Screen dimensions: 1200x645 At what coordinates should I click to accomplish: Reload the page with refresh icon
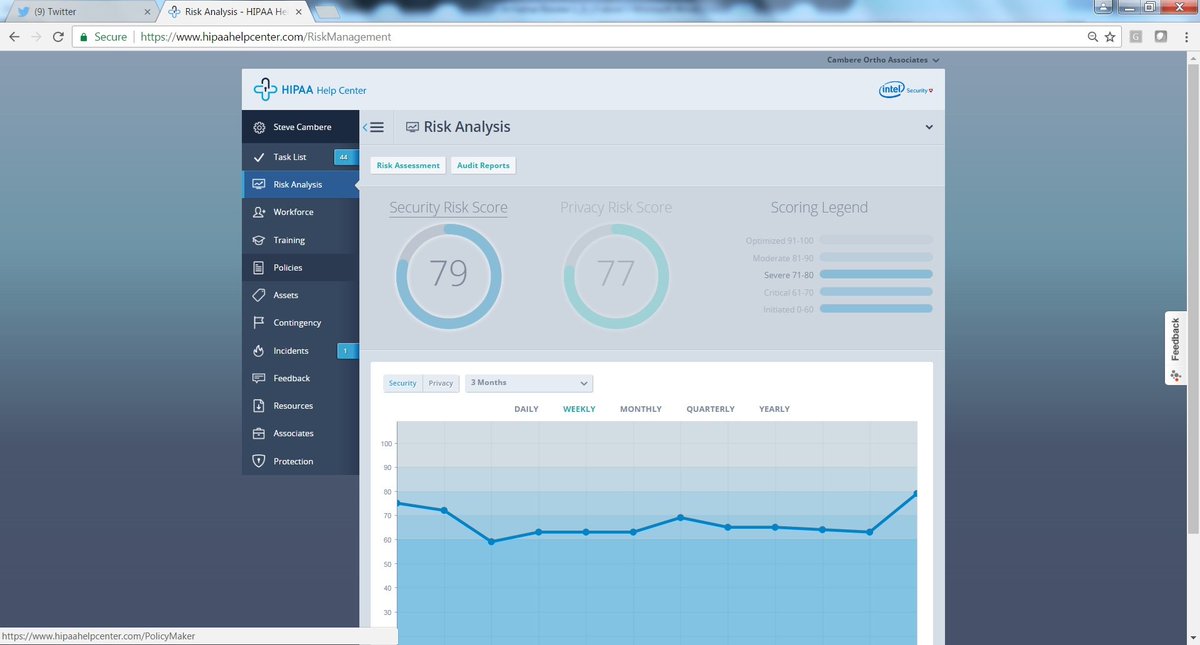coord(59,37)
